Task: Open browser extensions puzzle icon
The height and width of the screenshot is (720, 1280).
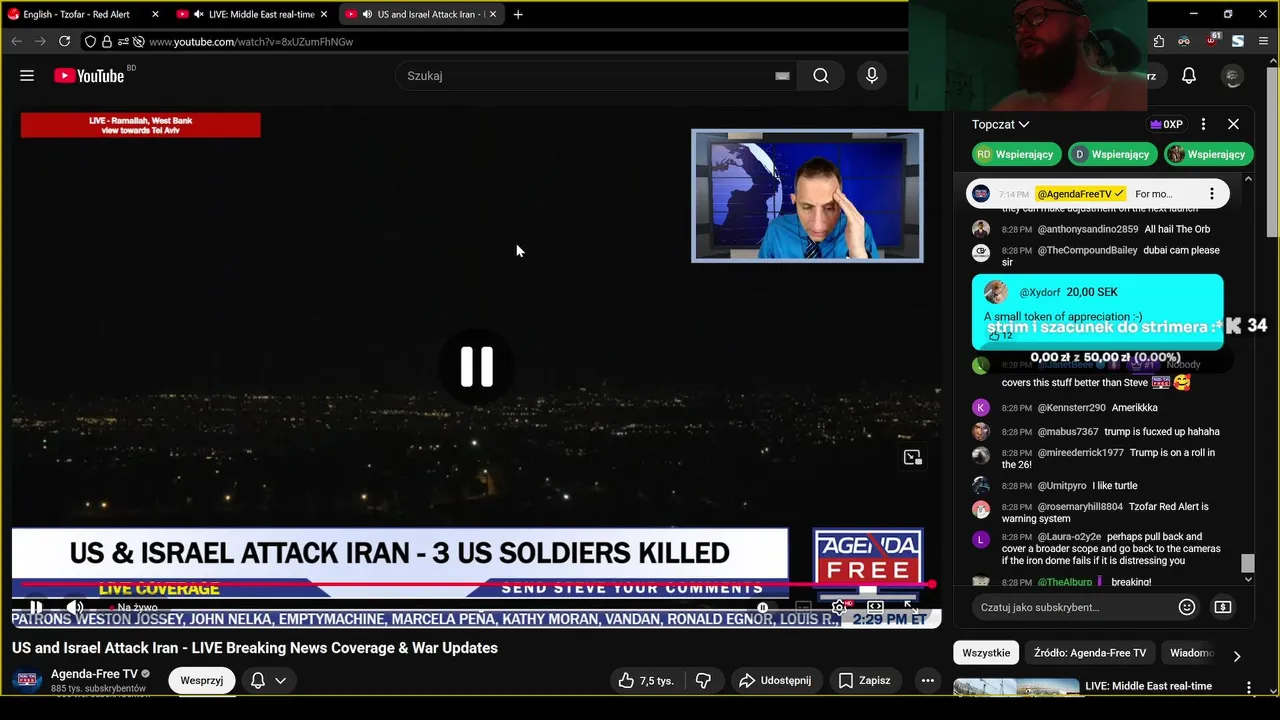Action: point(1159,41)
